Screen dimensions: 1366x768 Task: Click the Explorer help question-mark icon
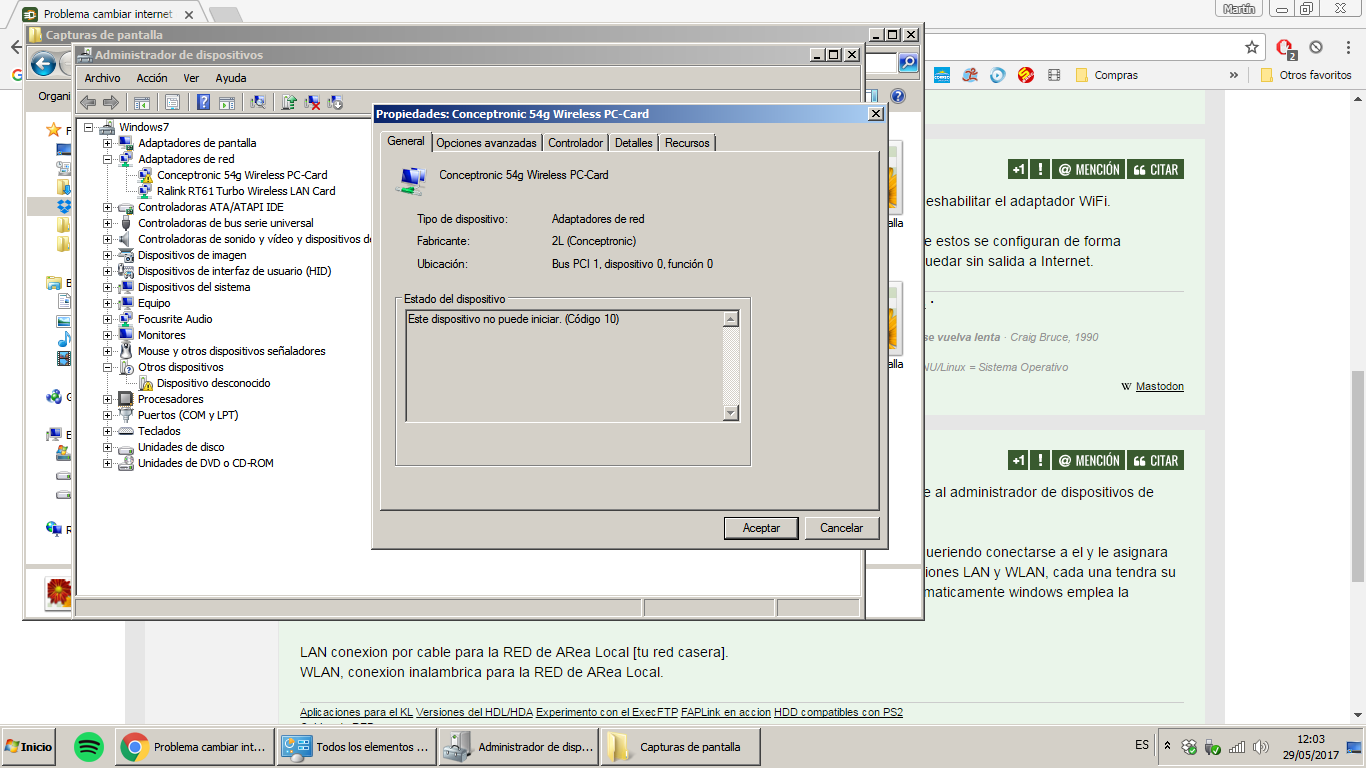[x=897, y=96]
